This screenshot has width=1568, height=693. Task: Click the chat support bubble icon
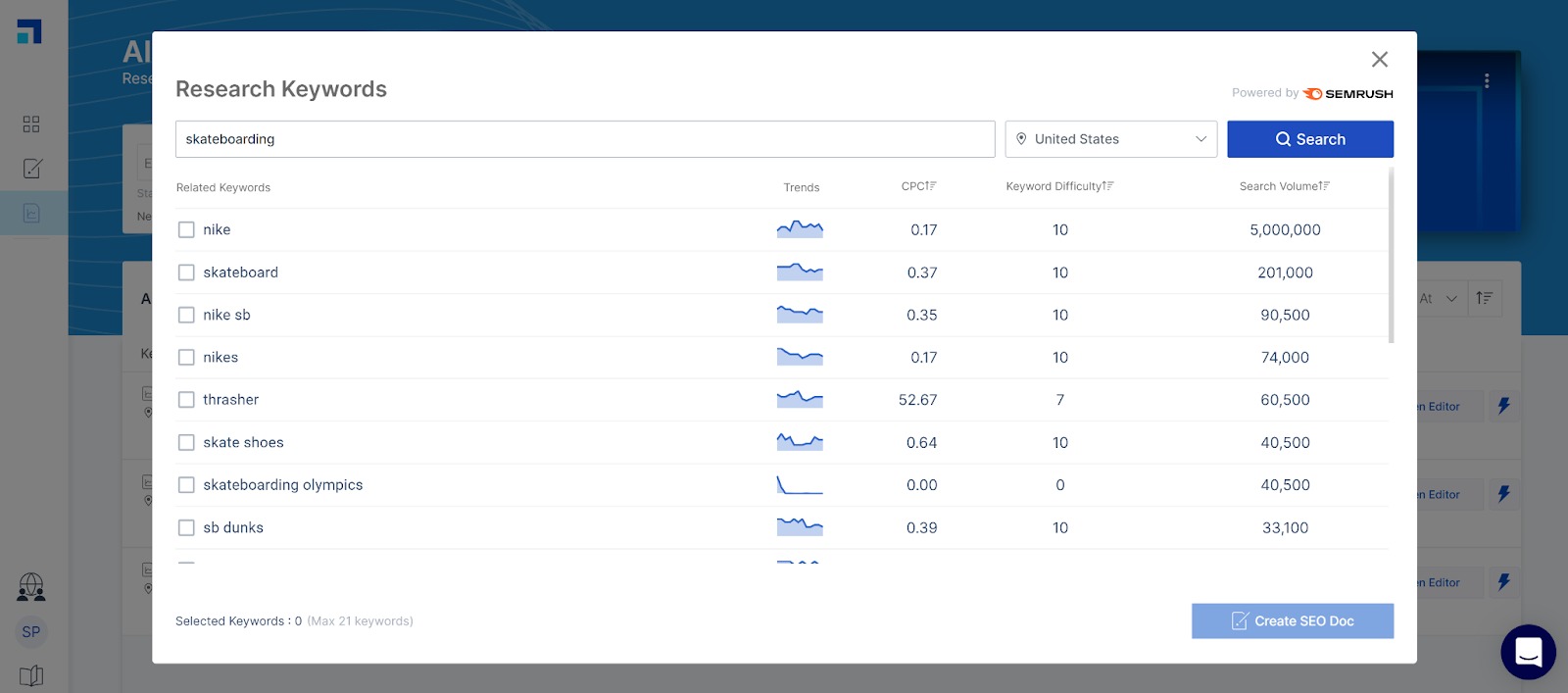[1528, 652]
